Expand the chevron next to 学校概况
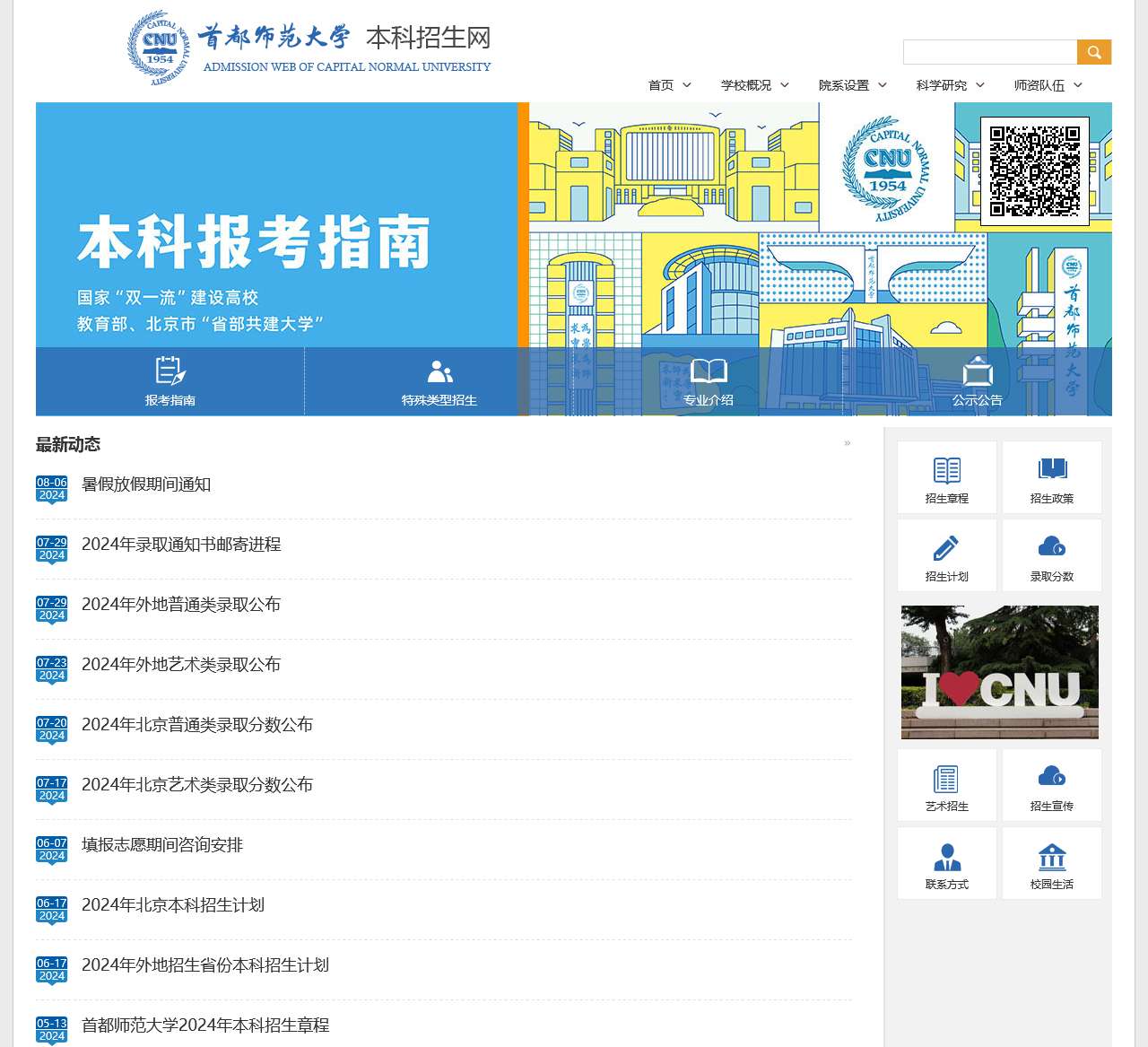 click(785, 85)
